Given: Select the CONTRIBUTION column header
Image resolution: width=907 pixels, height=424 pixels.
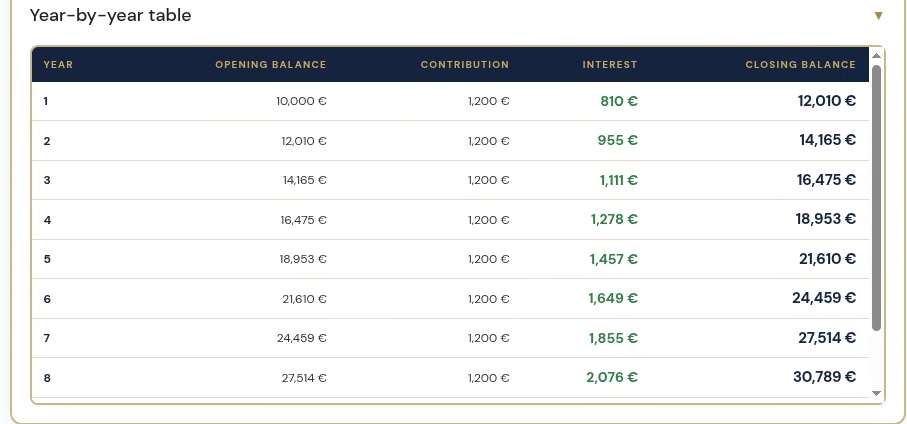Looking at the screenshot, I should 465,65.
